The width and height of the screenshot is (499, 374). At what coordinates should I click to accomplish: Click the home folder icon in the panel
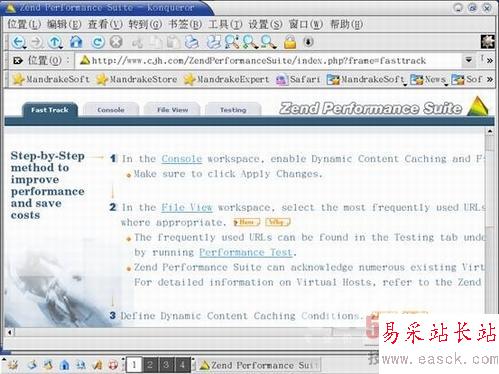[x=64, y=365]
